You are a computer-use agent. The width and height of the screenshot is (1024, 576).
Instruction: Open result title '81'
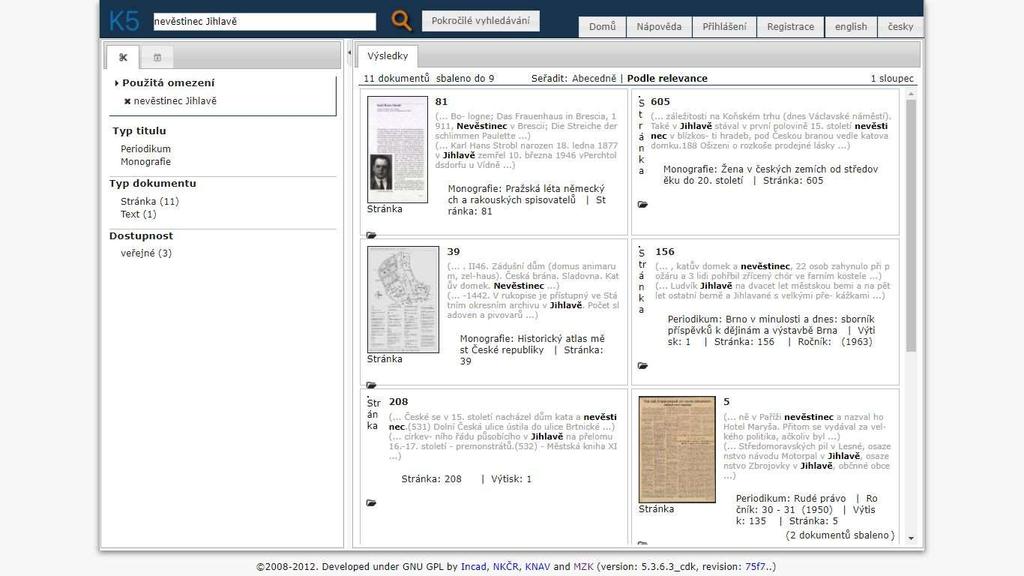pyautogui.click(x=441, y=102)
